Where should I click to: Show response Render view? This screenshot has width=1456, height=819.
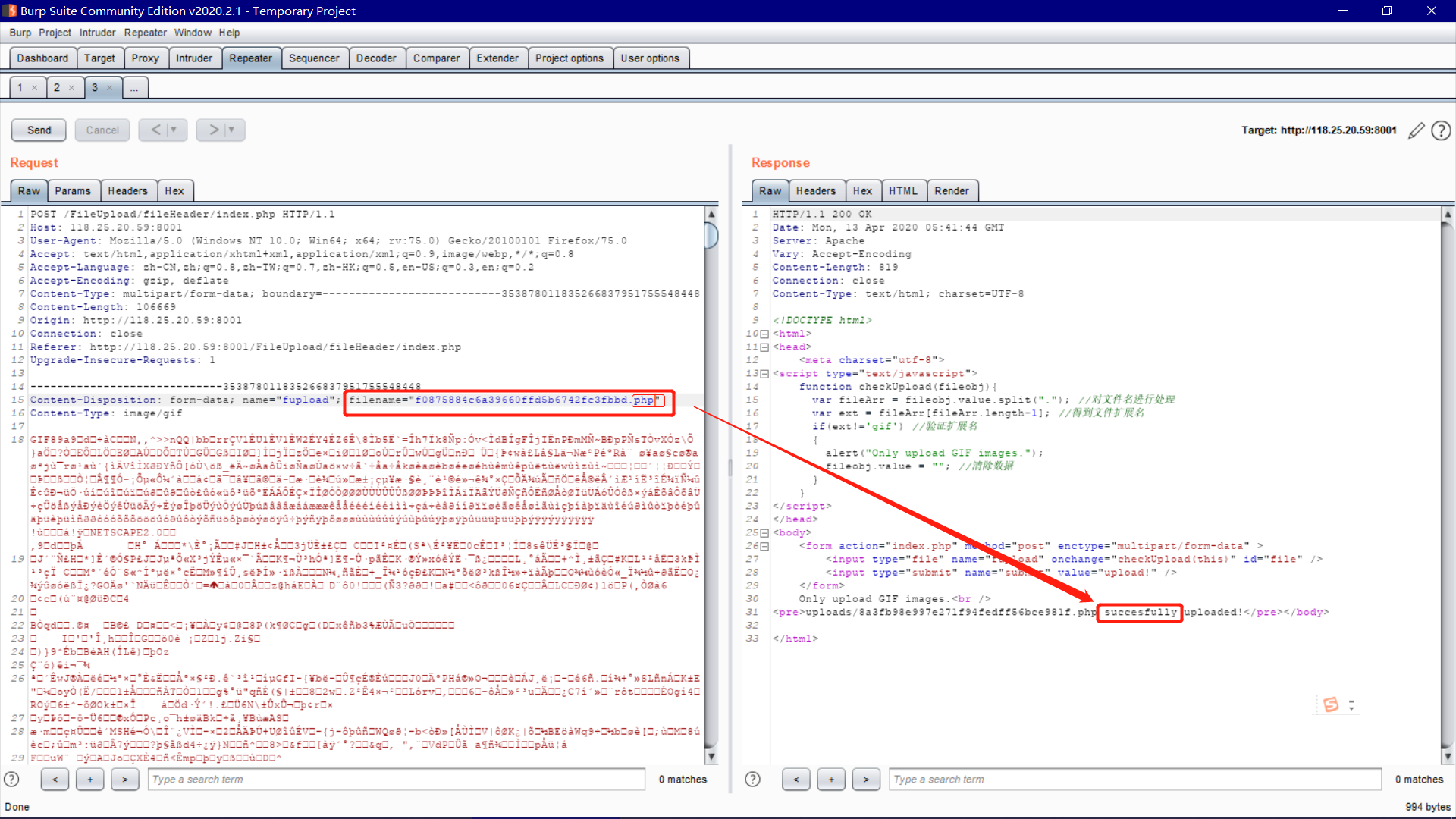coord(952,191)
